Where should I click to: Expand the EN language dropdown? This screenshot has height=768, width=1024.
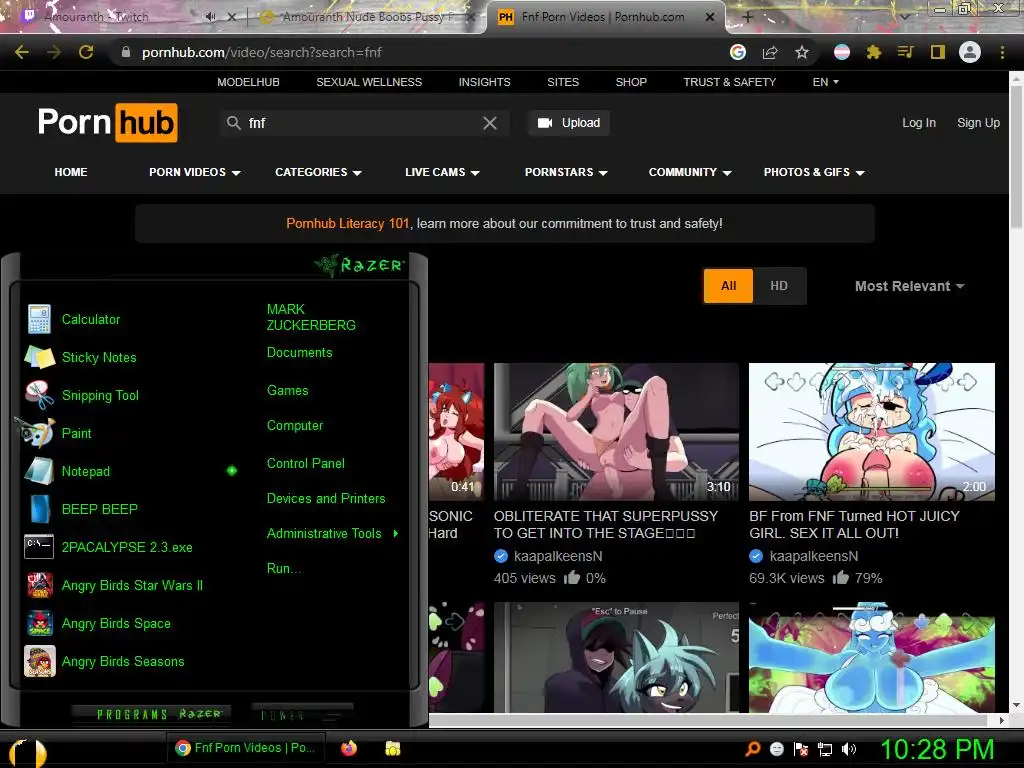click(825, 82)
